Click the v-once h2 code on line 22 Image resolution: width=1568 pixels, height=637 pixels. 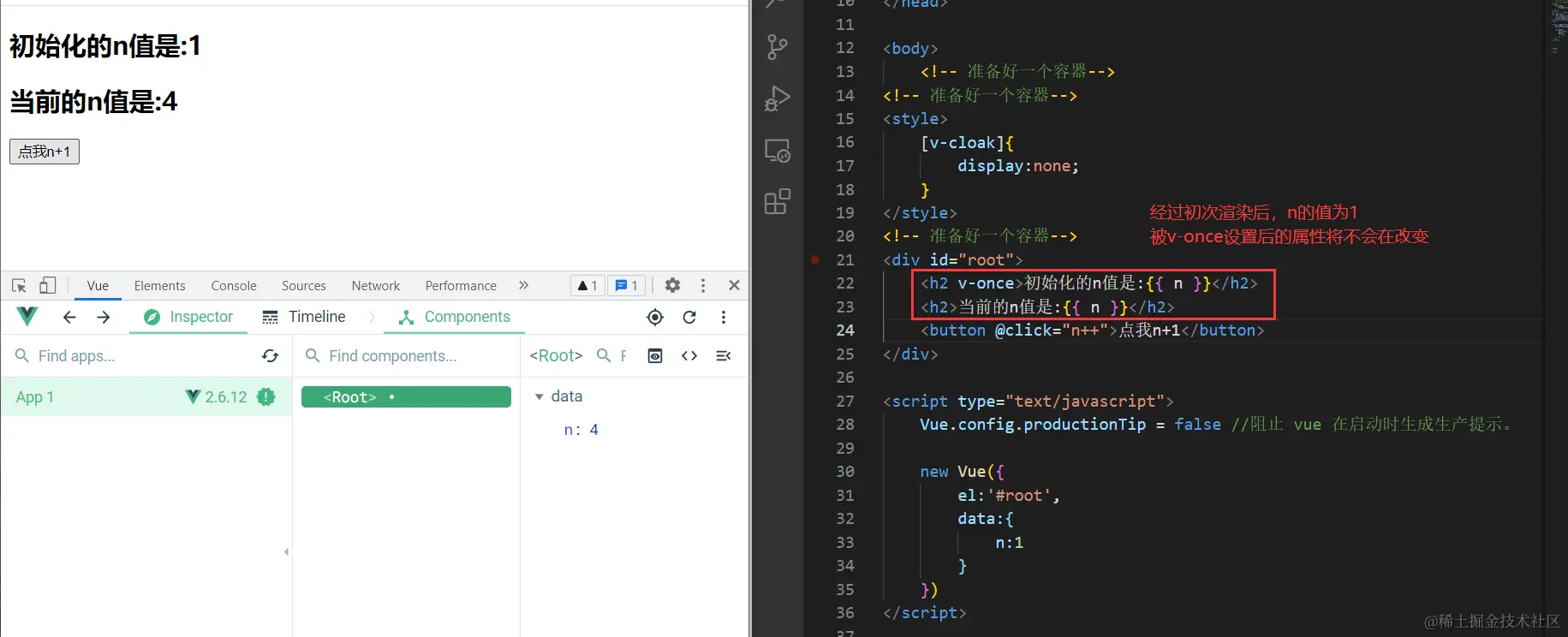coord(1089,283)
